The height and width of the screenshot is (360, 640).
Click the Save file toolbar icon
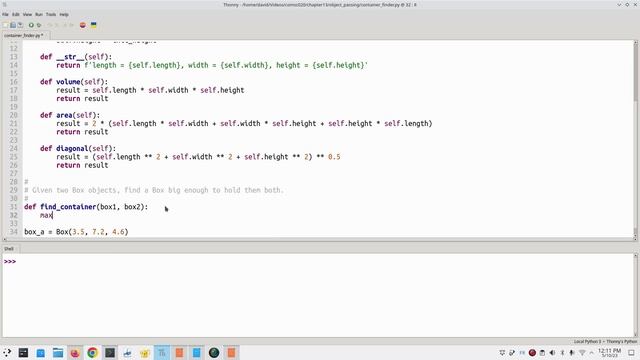tap(20, 25)
